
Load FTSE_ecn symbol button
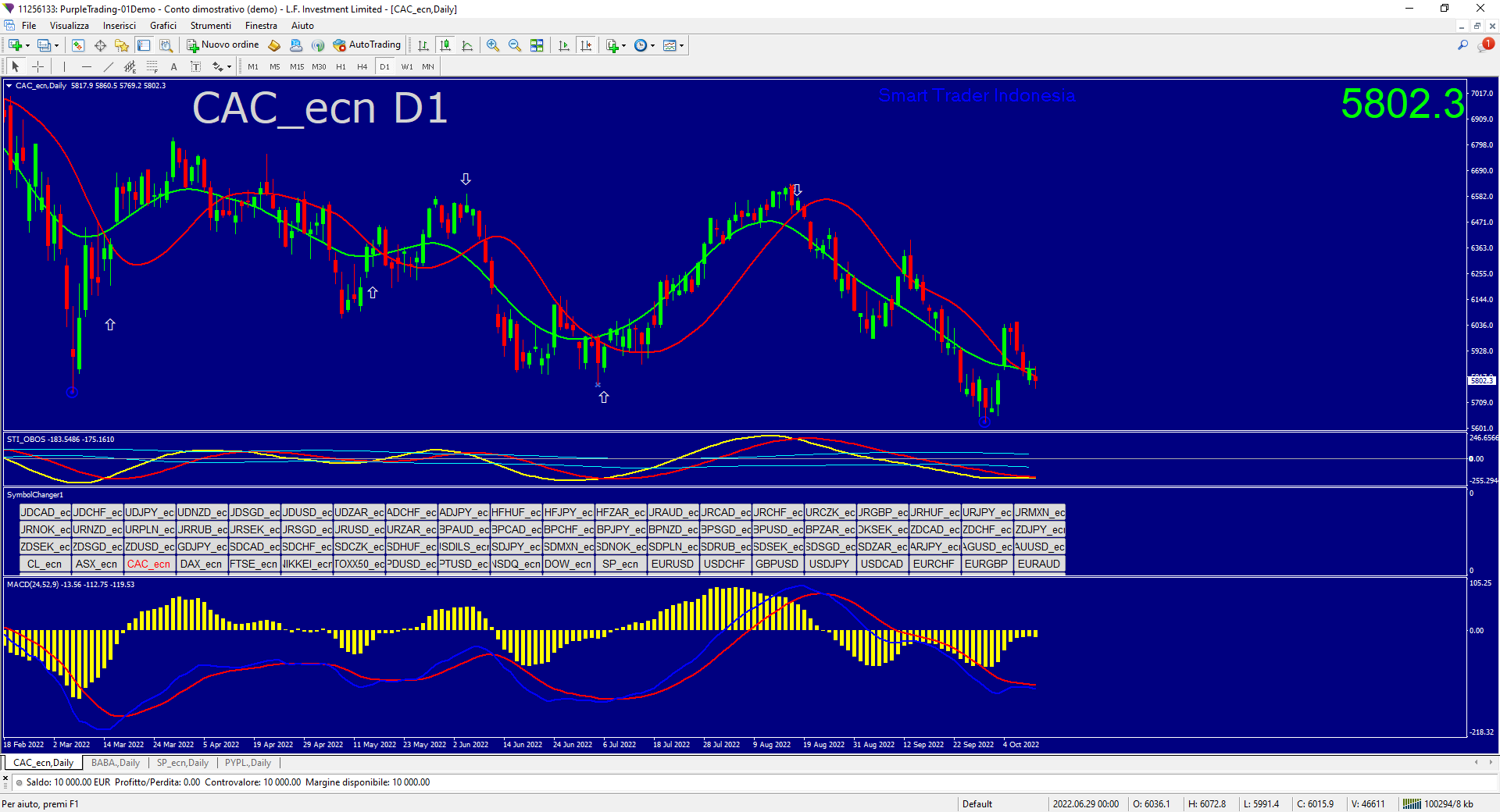point(253,564)
